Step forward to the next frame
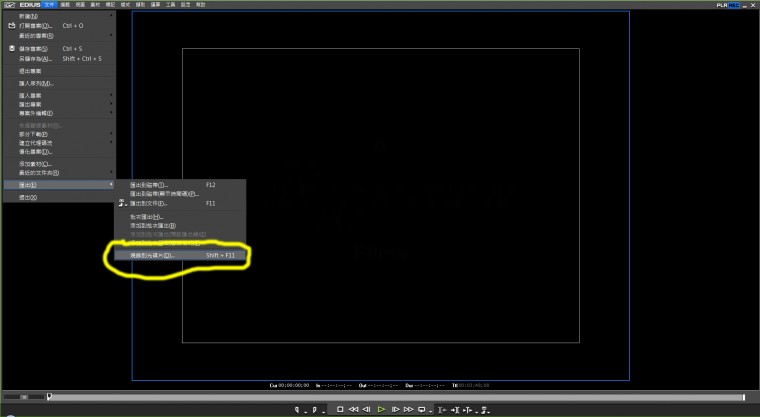Screen dimensions: 760x417 (x=395, y=410)
